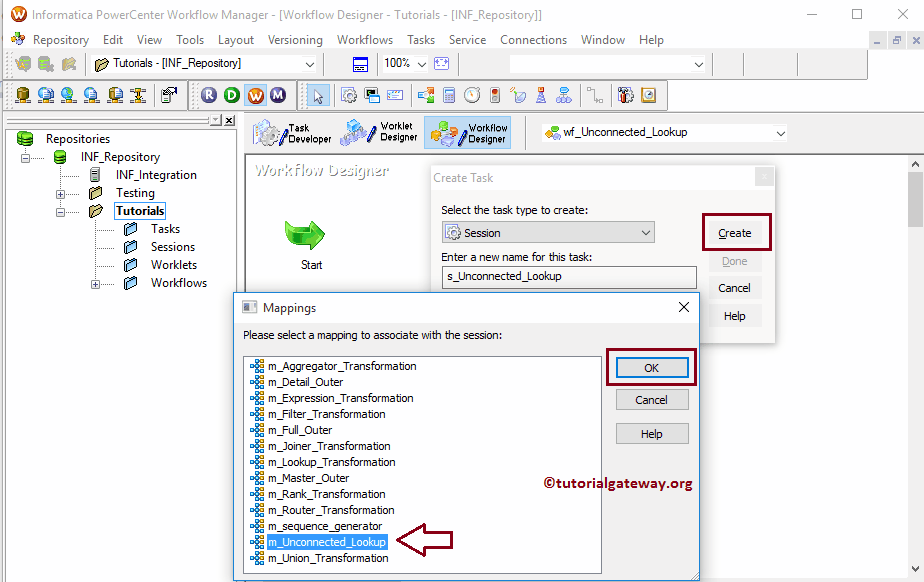
Task: Open the Versioning menu
Action: click(295, 40)
